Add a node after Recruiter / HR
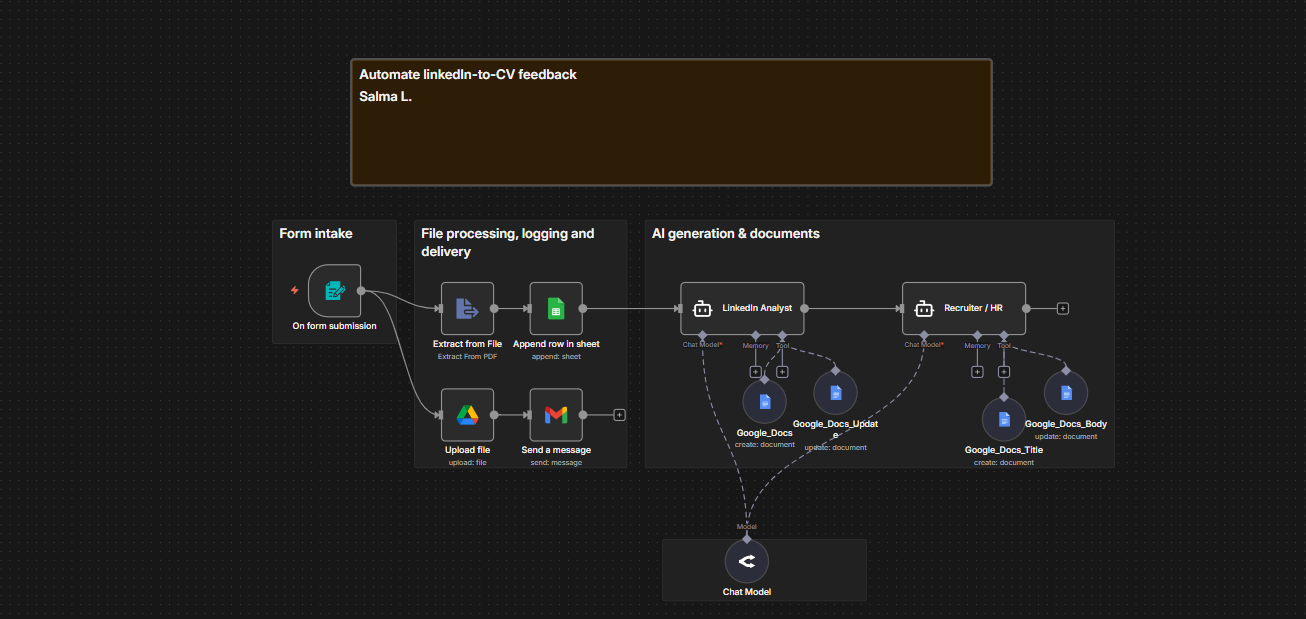Image resolution: width=1306 pixels, height=619 pixels. [x=1063, y=308]
